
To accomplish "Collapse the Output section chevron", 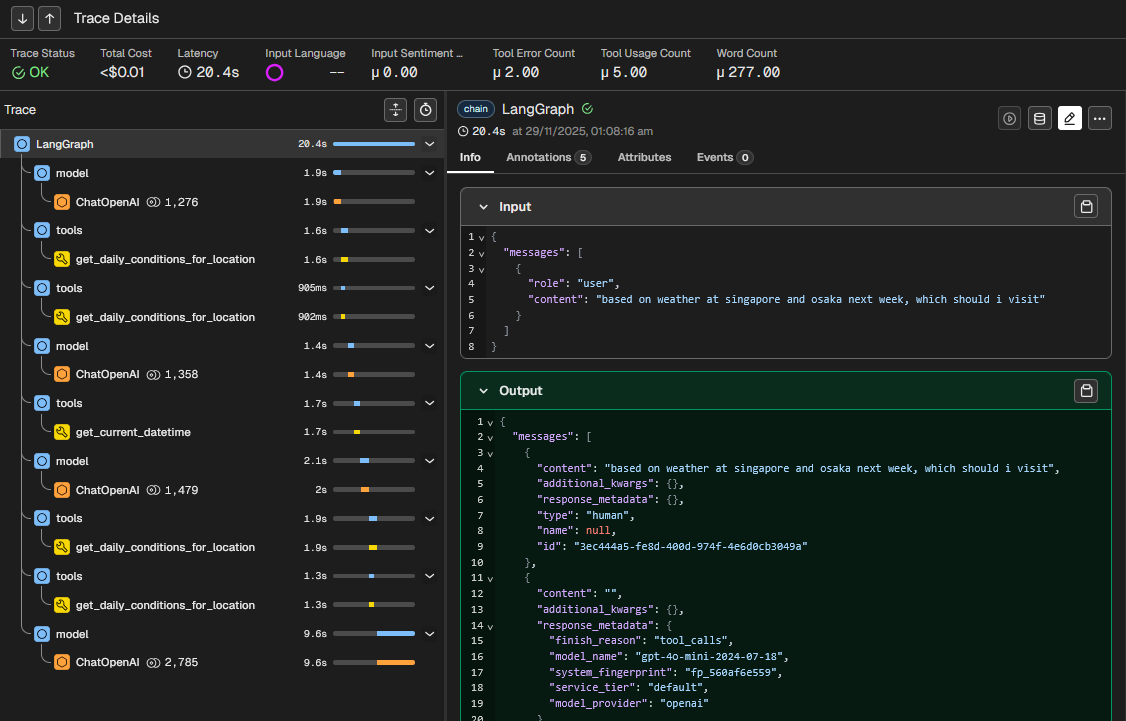I will [x=483, y=391].
